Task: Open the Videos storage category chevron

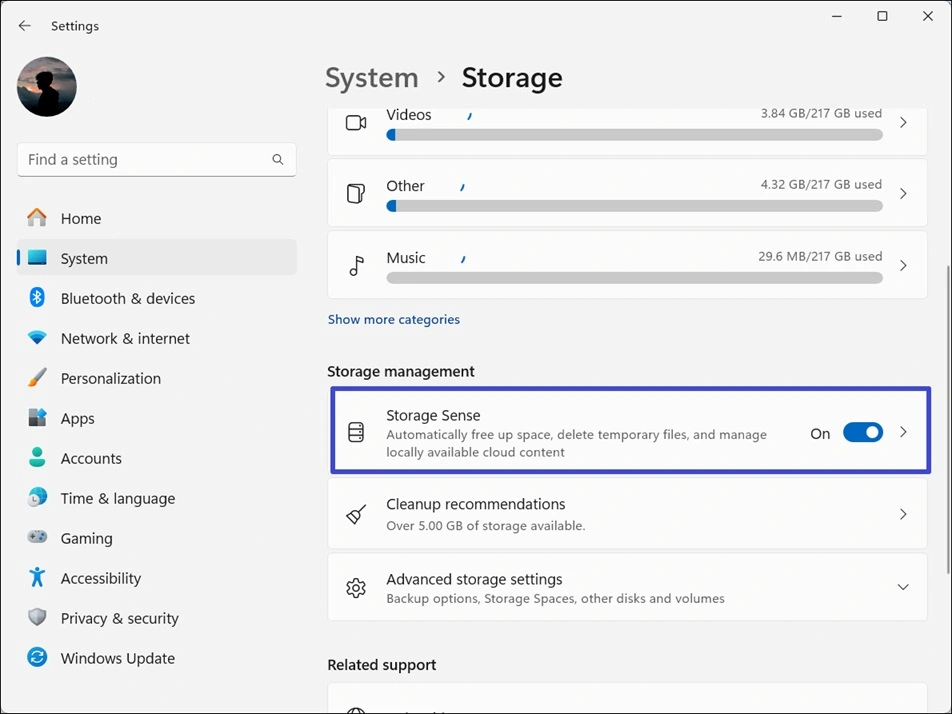Action: pos(903,123)
